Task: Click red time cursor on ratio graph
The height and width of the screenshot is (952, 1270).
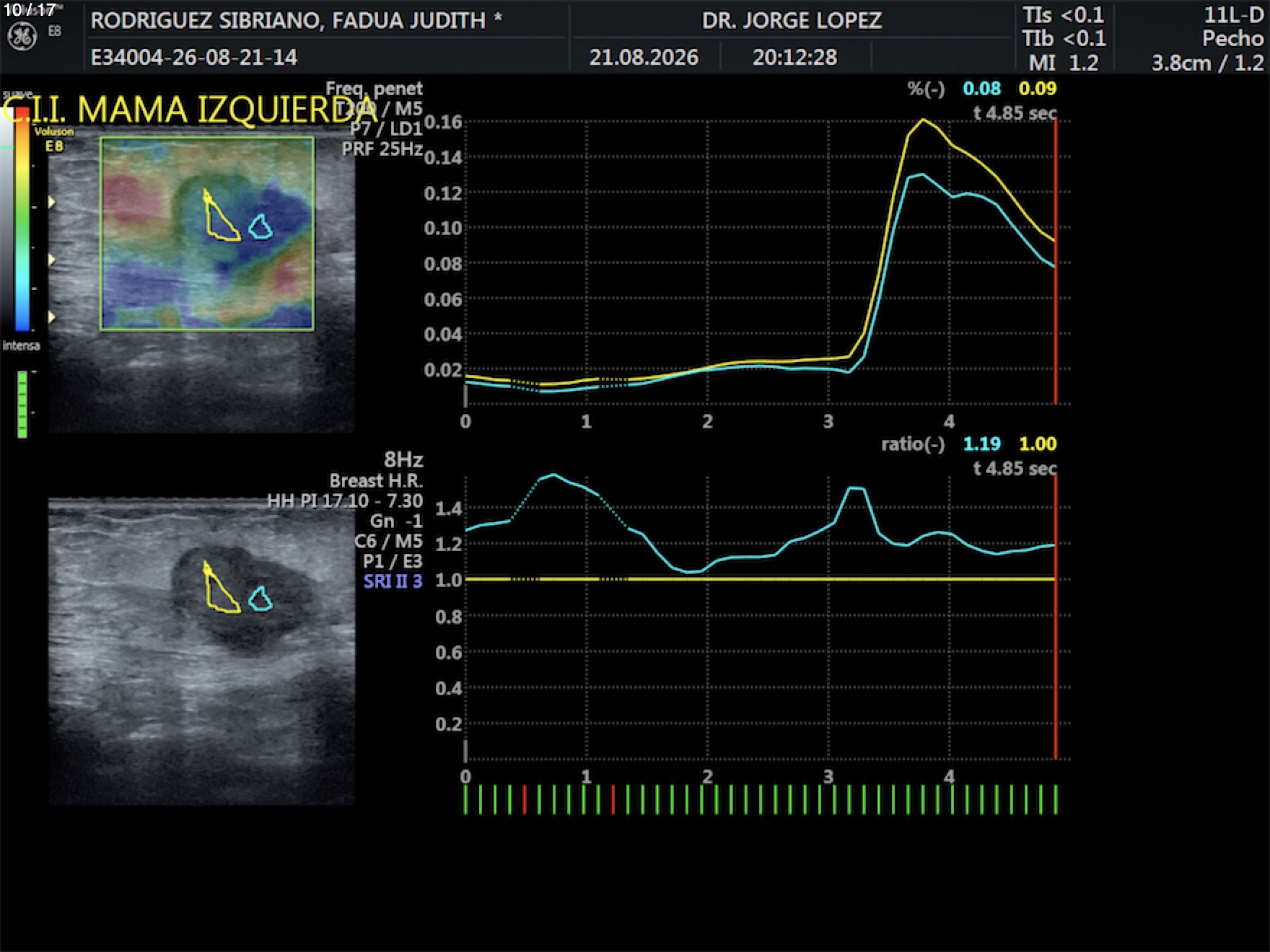Action: click(1055, 617)
